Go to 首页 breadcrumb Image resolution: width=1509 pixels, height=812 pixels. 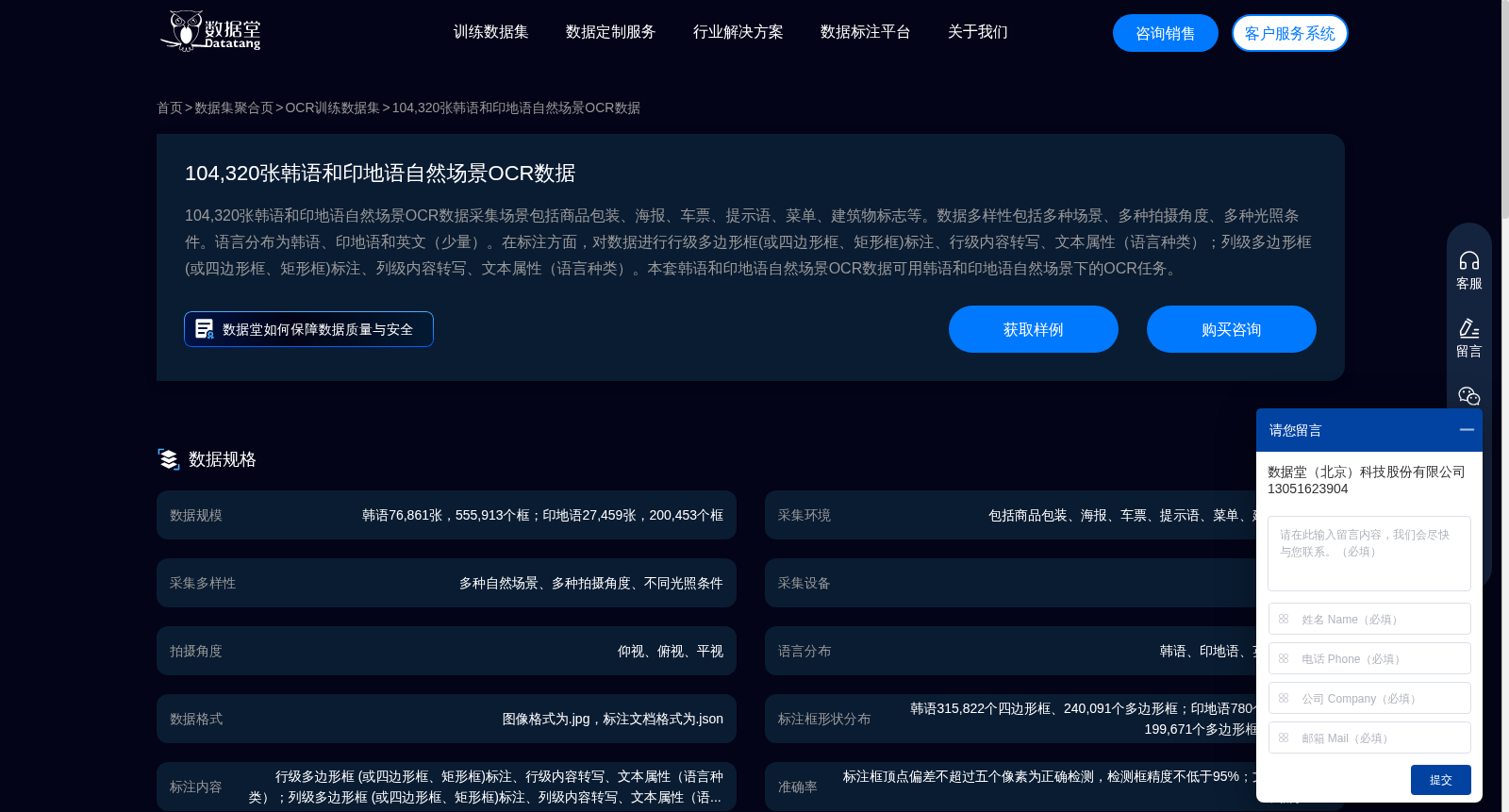click(x=170, y=108)
